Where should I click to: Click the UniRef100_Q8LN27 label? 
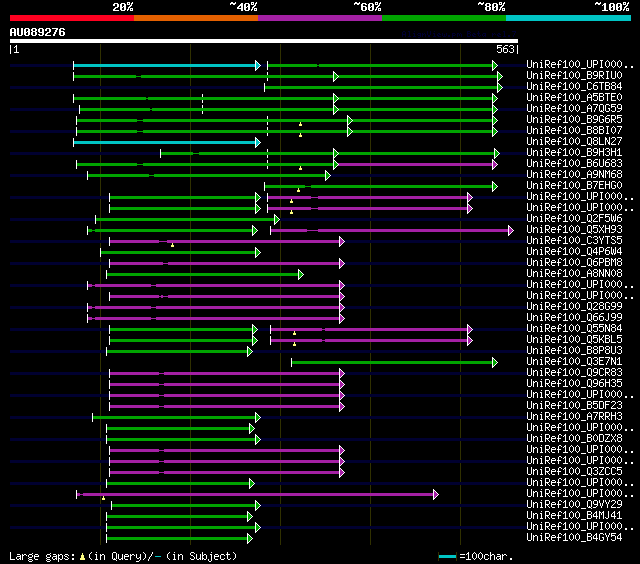point(574,142)
